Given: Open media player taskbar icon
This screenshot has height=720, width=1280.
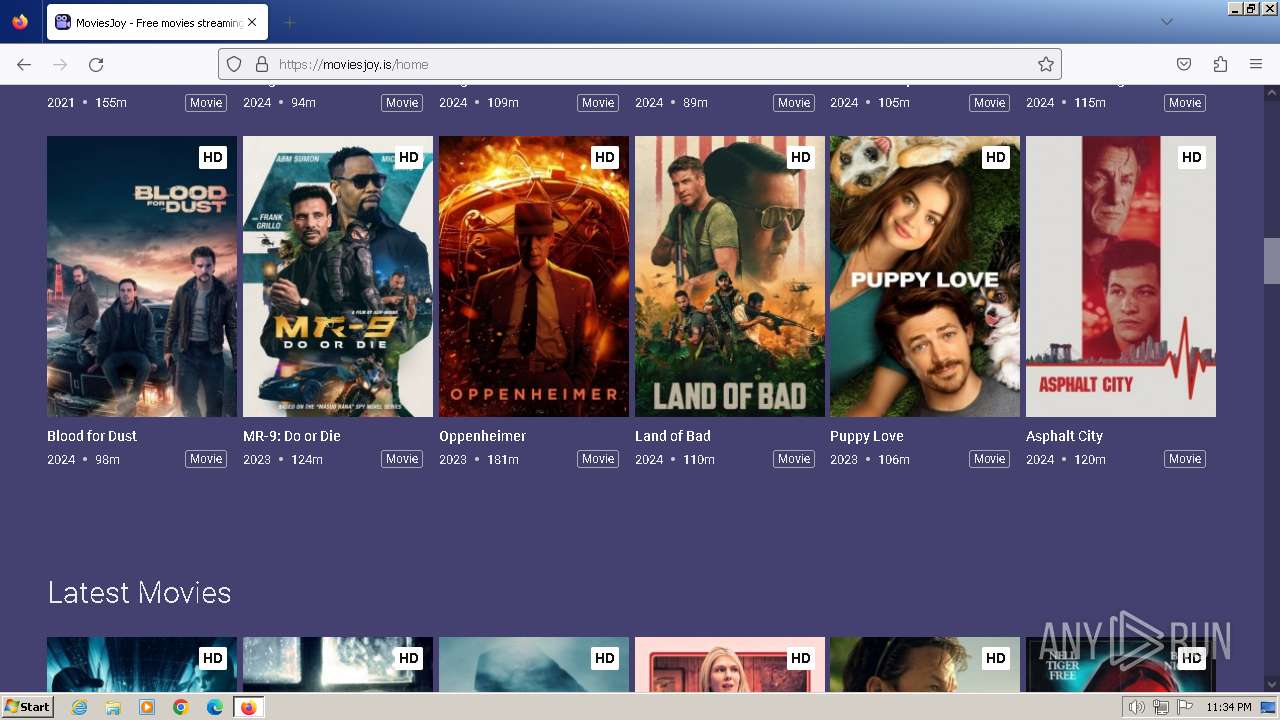Looking at the screenshot, I should (x=147, y=707).
